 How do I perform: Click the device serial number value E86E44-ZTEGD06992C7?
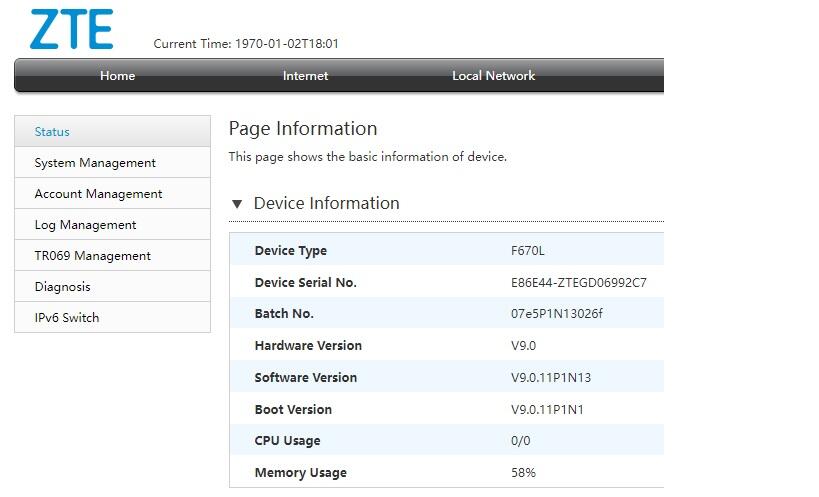(x=578, y=283)
